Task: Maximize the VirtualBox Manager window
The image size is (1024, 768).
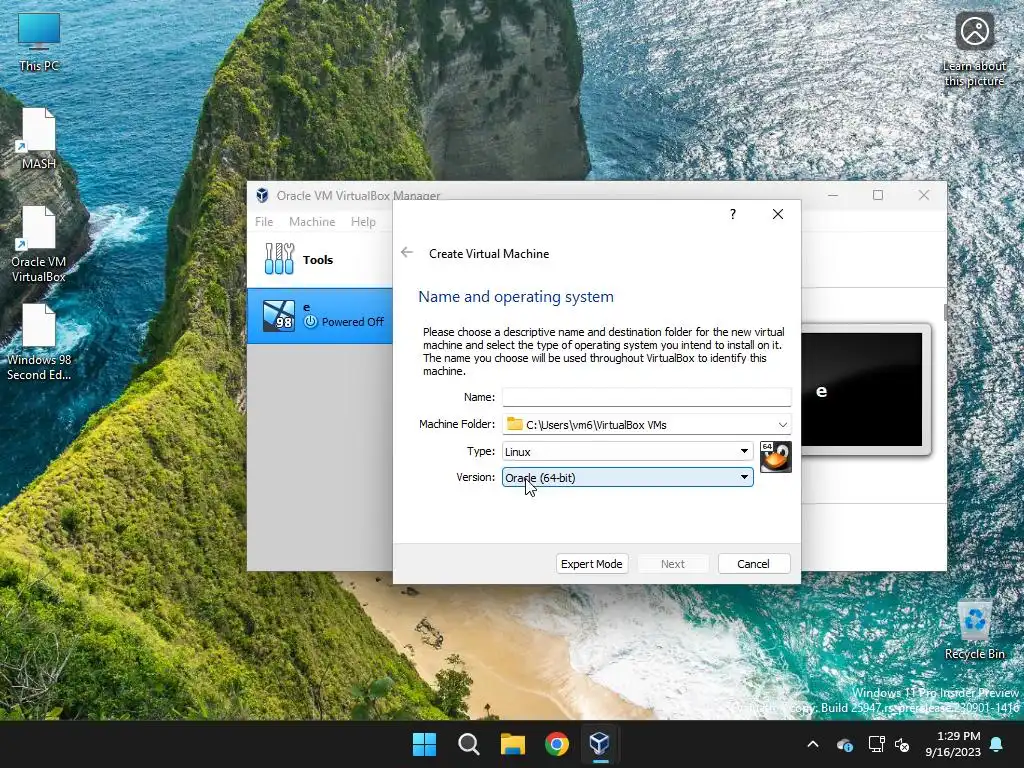Action: [x=878, y=195]
